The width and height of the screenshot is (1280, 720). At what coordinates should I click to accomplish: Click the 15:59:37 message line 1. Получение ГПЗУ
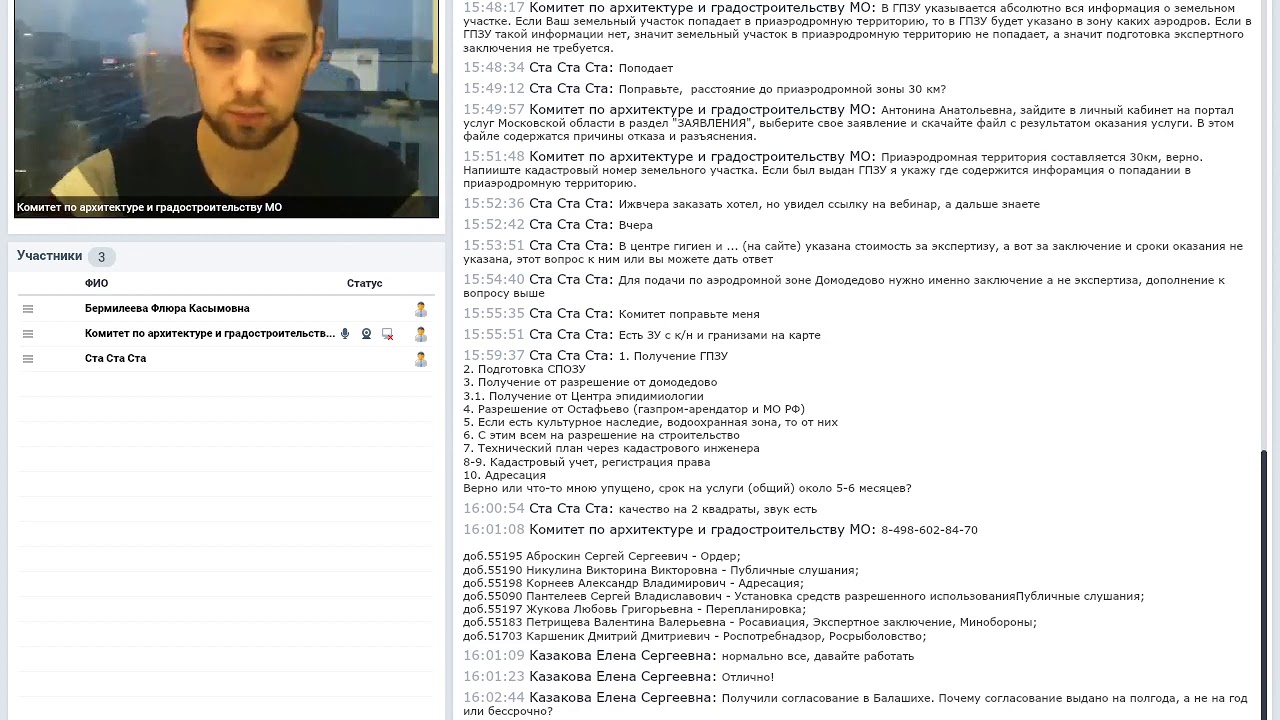595,356
